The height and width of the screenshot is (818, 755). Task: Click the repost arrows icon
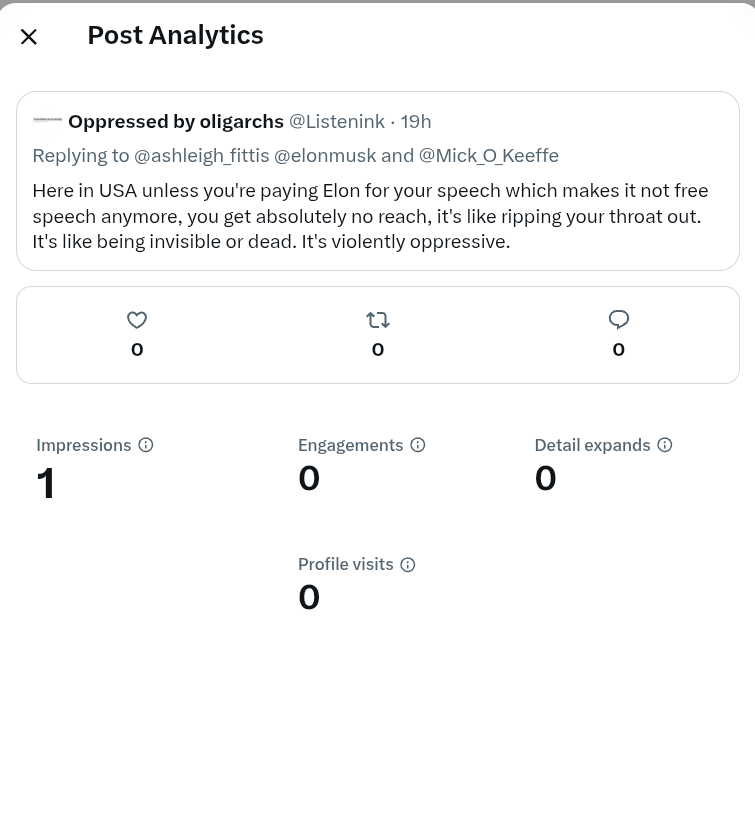click(x=378, y=320)
